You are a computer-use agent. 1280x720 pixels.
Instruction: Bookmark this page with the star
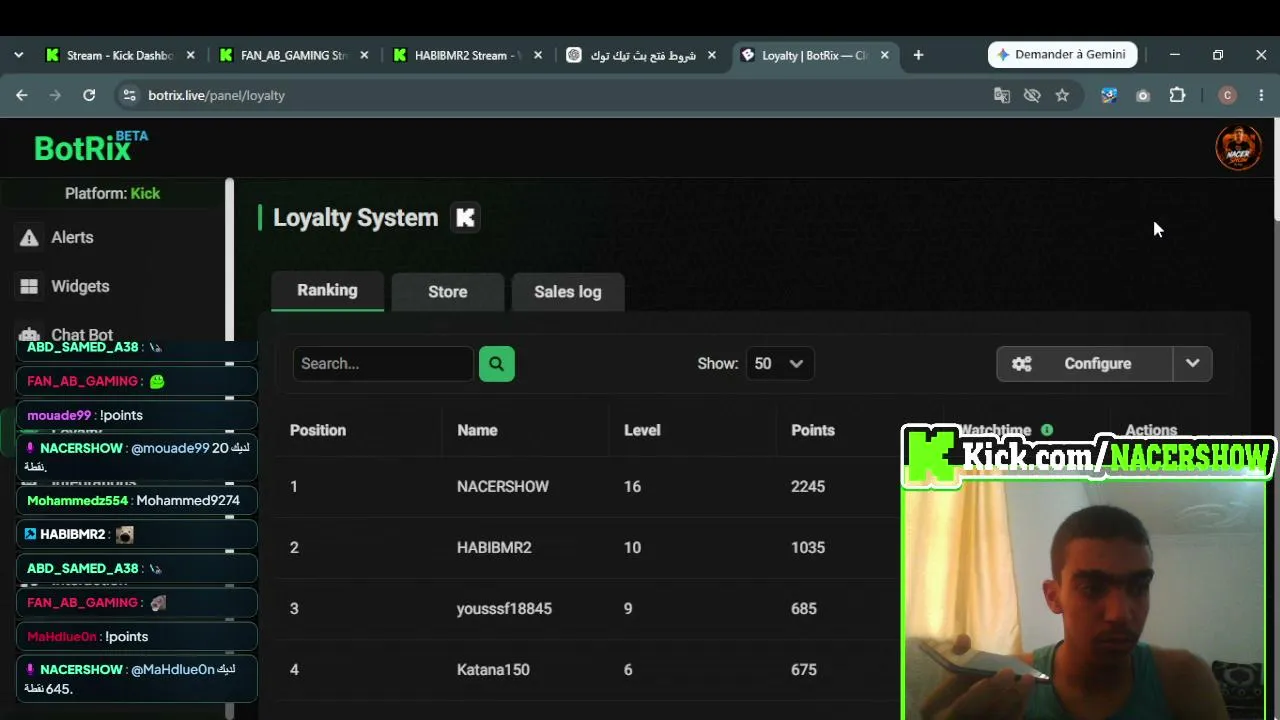[x=1062, y=95]
